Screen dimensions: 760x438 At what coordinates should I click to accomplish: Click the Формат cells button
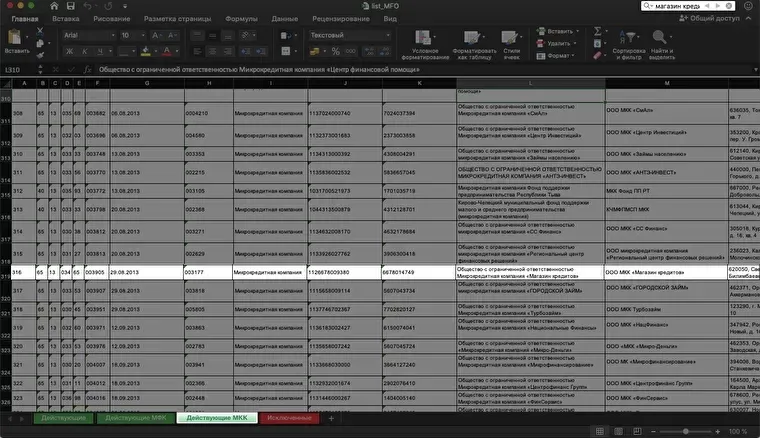[555, 56]
